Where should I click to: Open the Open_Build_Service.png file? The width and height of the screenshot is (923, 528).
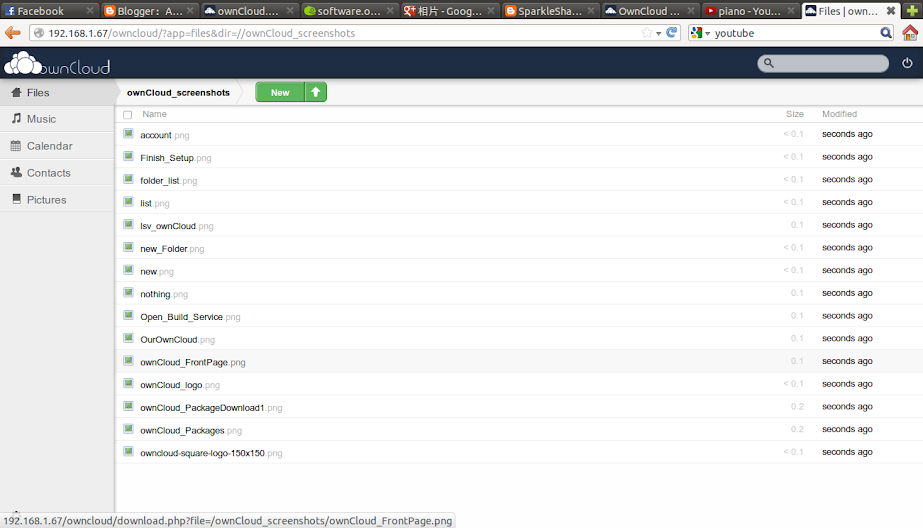point(190,317)
